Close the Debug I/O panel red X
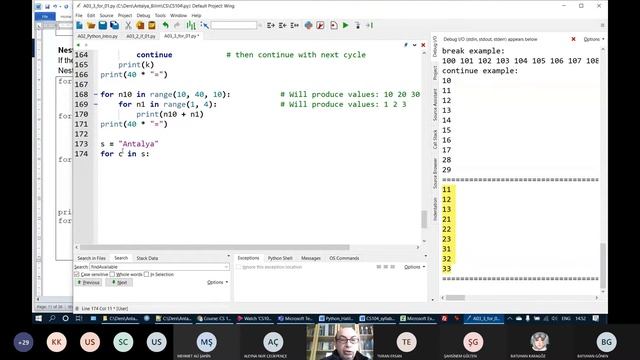 [x=573, y=39]
